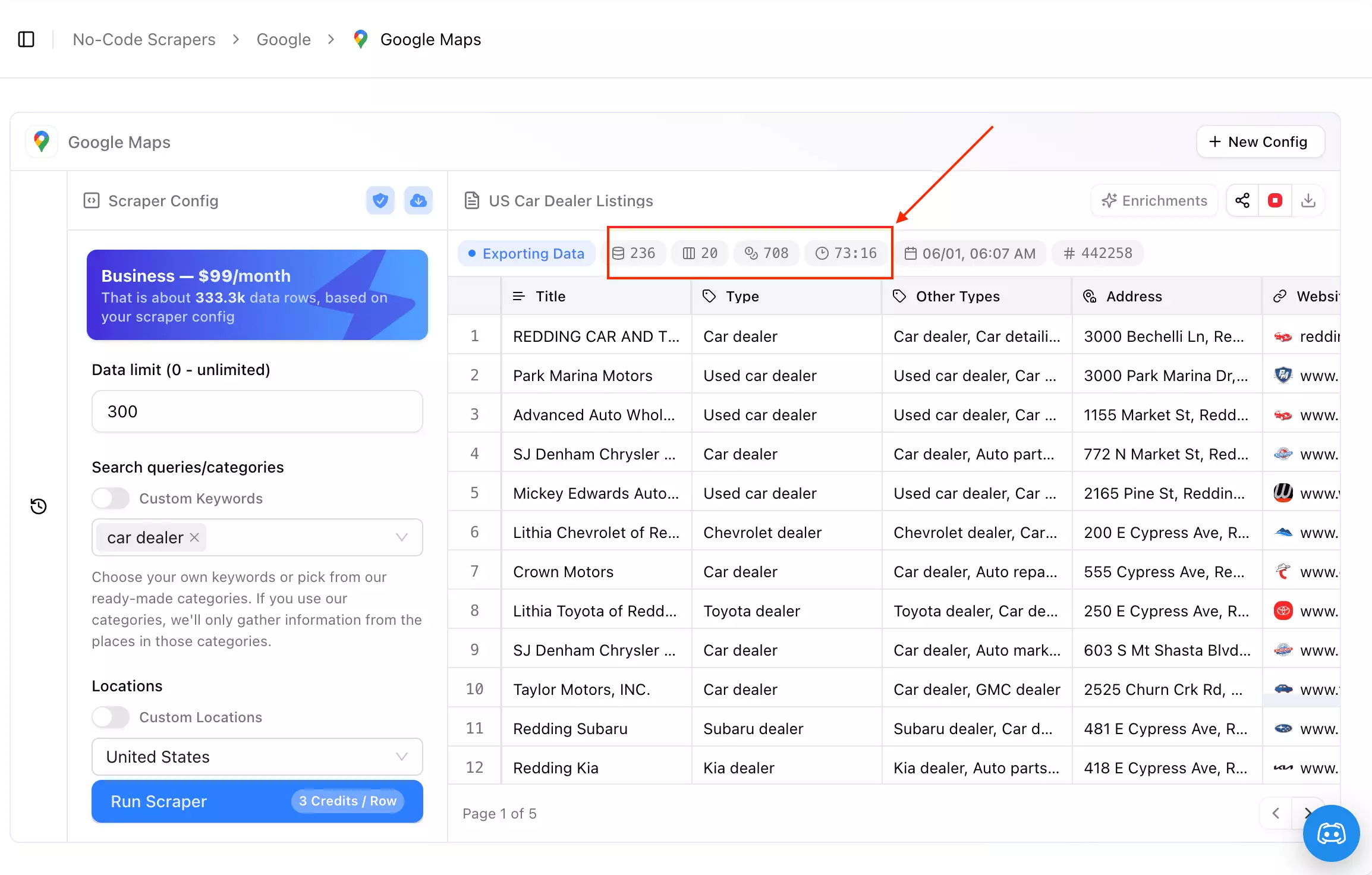This screenshot has width=1372, height=875.
Task: Open the run history clock icon
Action: point(39,506)
